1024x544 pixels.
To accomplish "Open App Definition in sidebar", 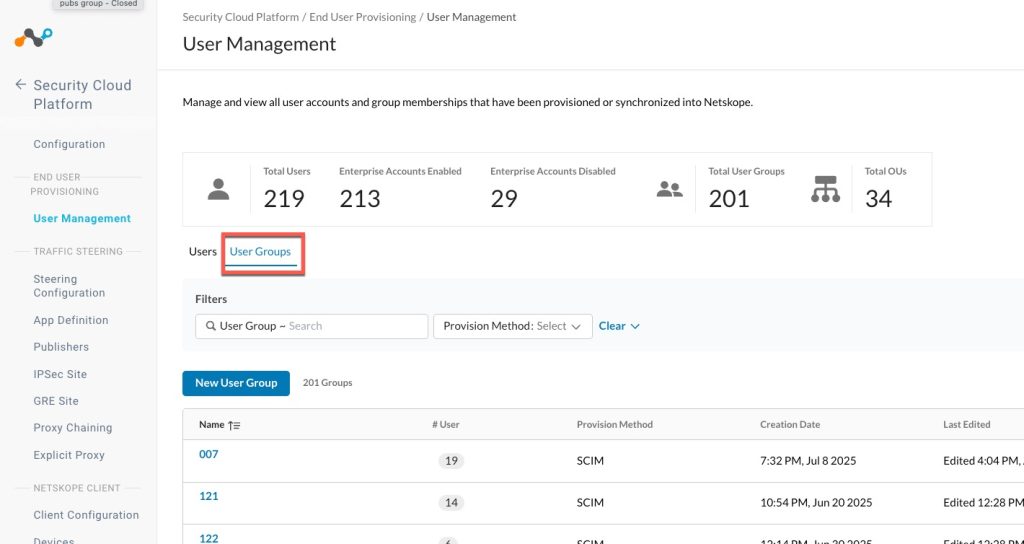I will point(71,320).
